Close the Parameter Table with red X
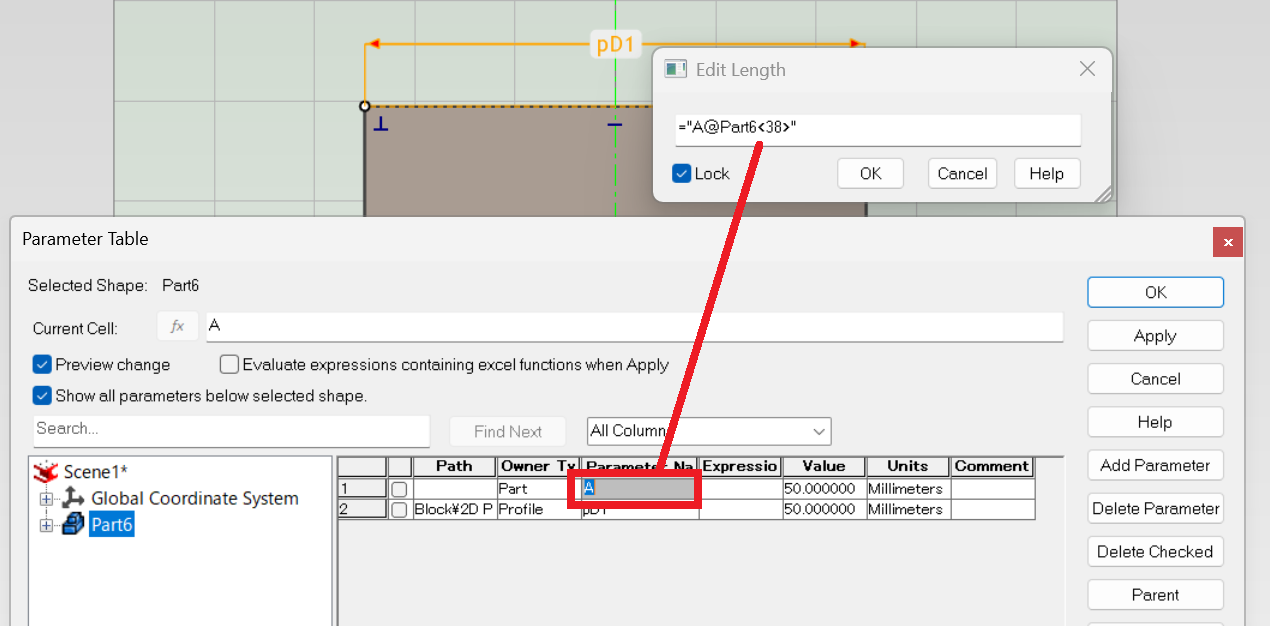Viewport: 1270px width, 626px height. pyautogui.click(x=1228, y=242)
